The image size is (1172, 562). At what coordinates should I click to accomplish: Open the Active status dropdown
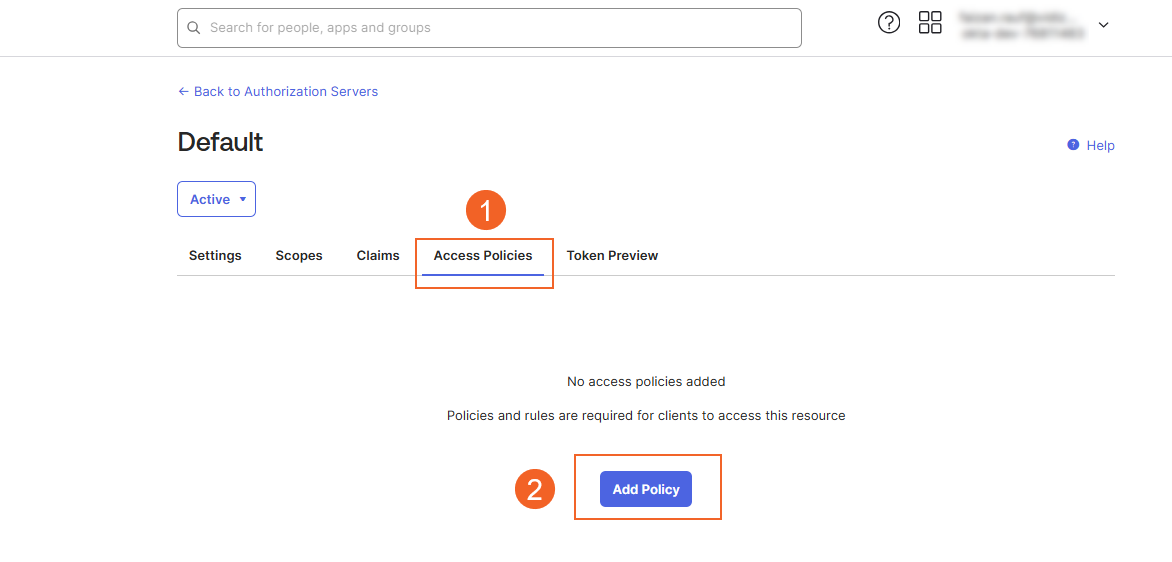(216, 199)
